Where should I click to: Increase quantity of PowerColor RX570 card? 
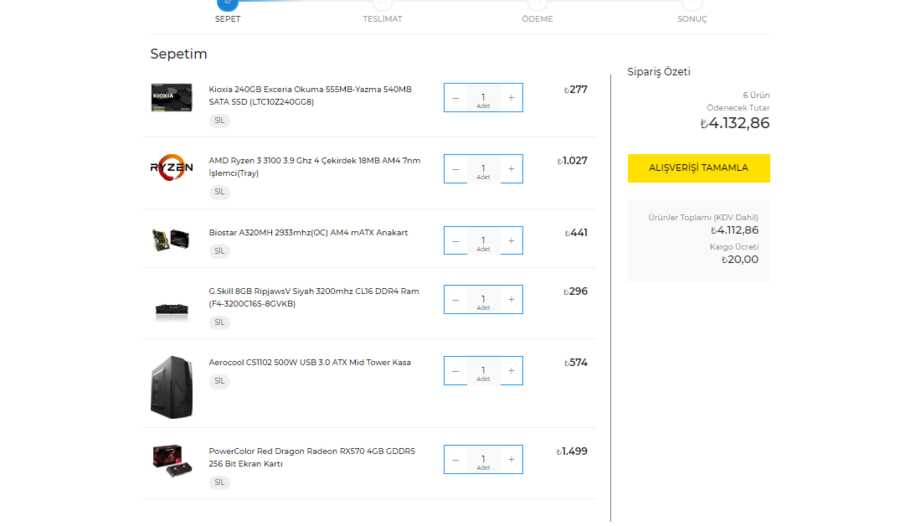coord(511,459)
